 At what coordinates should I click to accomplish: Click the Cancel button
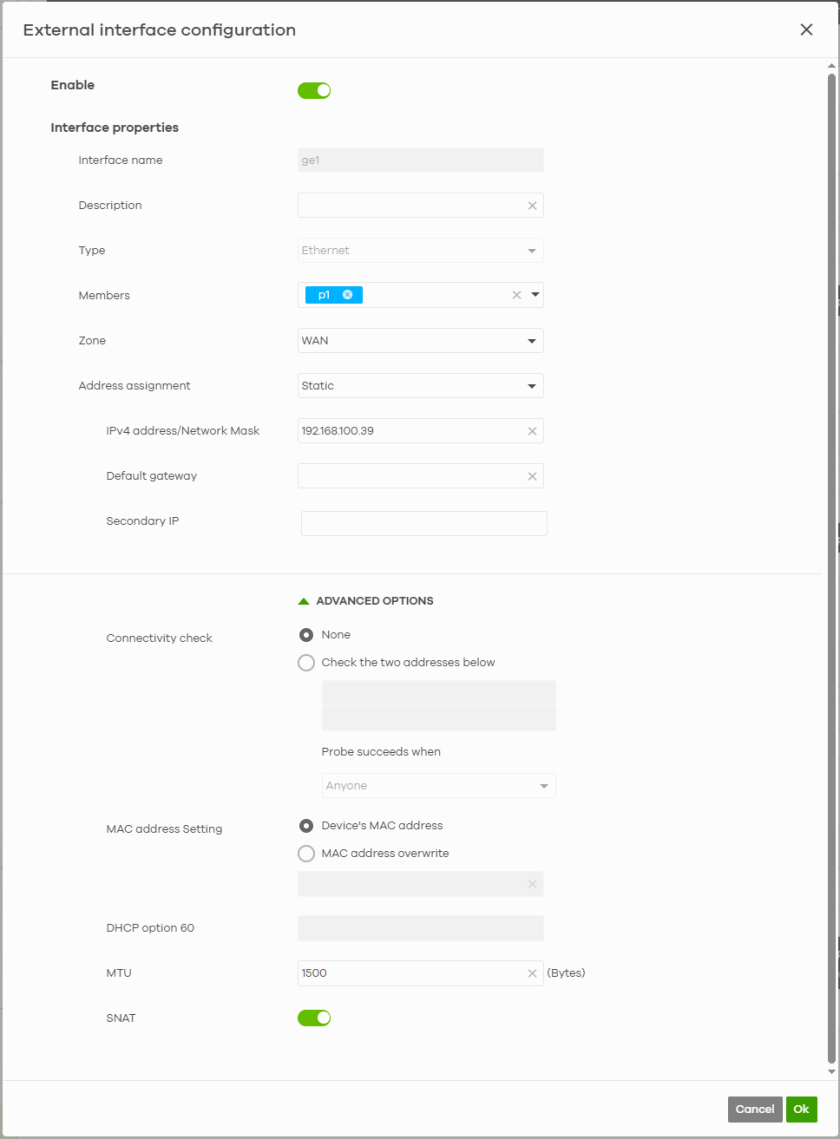pos(754,1109)
